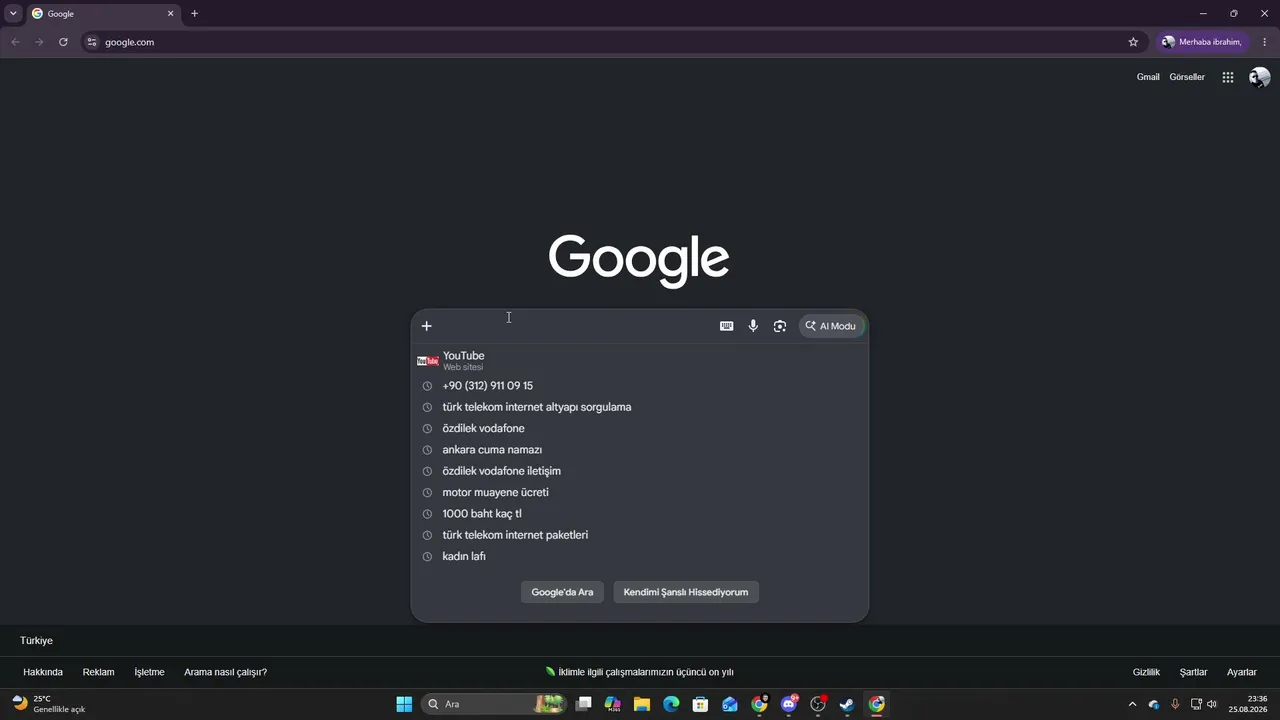Search by image with Google Lens
This screenshot has width=1280, height=720.
780,326
